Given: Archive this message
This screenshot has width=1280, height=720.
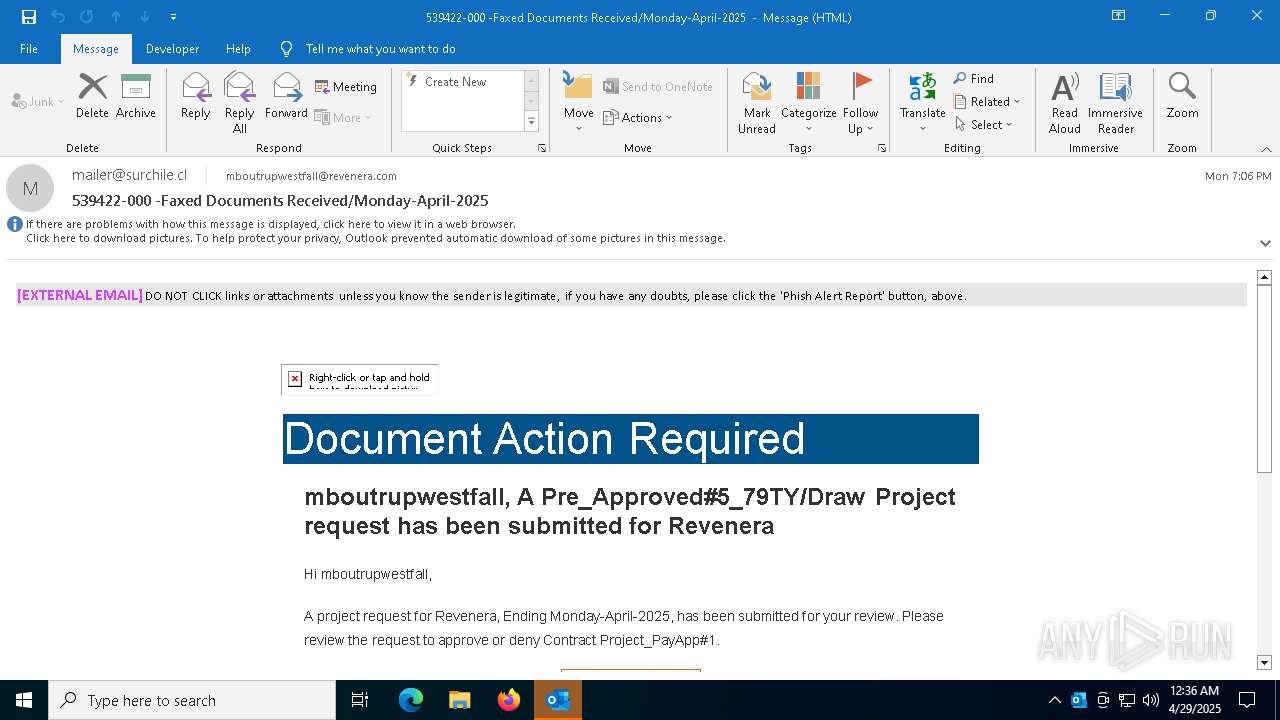Looking at the screenshot, I should click(x=136, y=96).
